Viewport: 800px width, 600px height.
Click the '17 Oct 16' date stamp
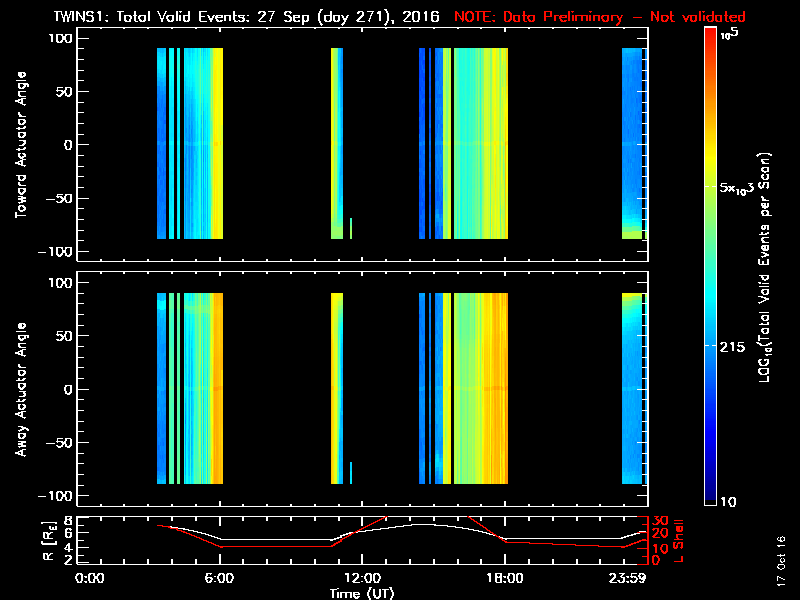pyautogui.click(x=781, y=566)
